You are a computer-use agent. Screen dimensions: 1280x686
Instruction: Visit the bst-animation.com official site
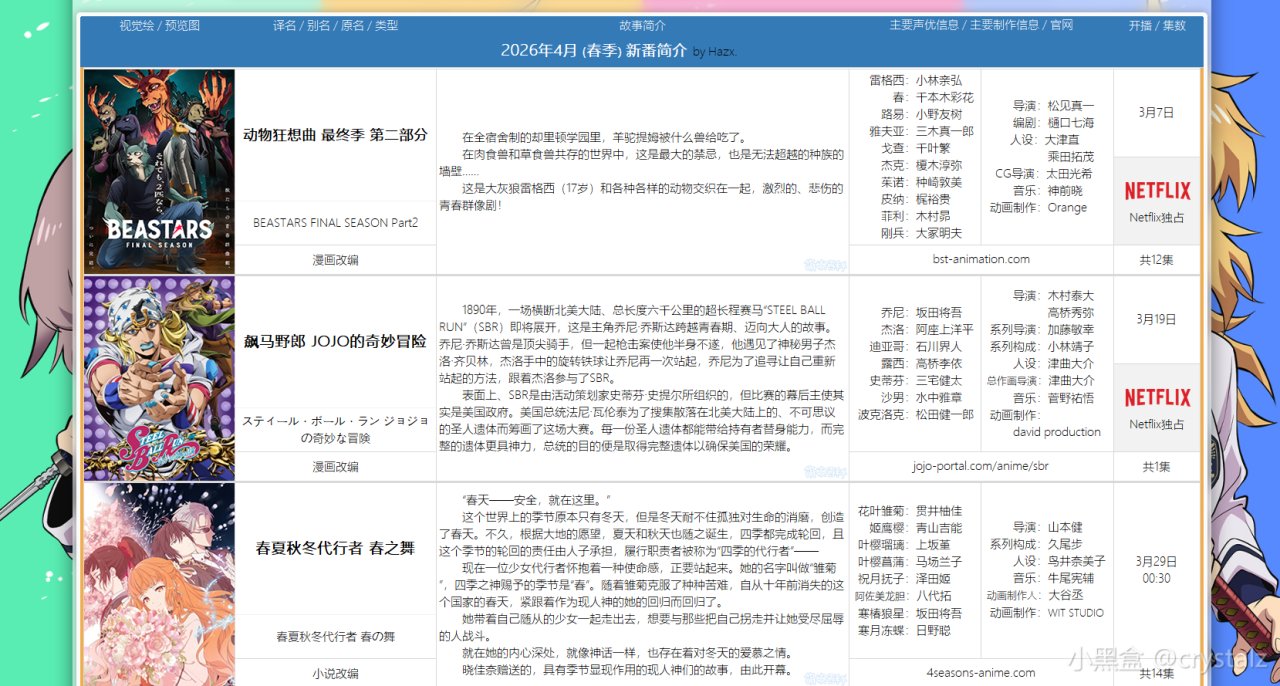click(980, 259)
